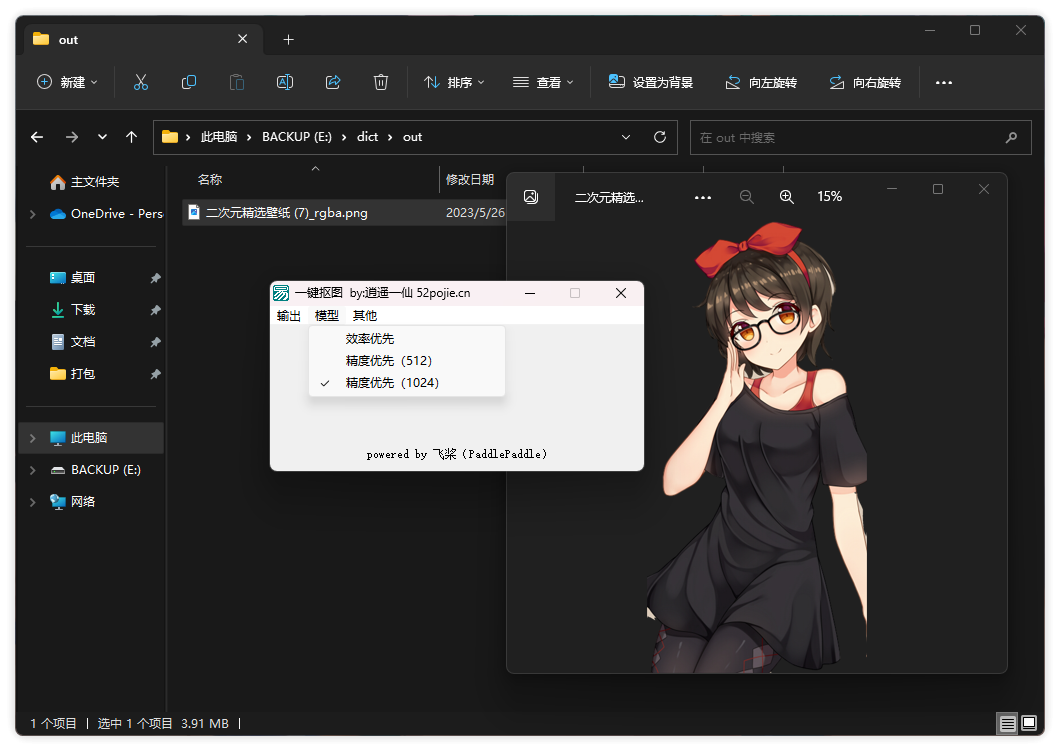Open the 排序 sort dropdown
Image resolution: width=1060 pixels, height=751 pixels.
point(454,82)
